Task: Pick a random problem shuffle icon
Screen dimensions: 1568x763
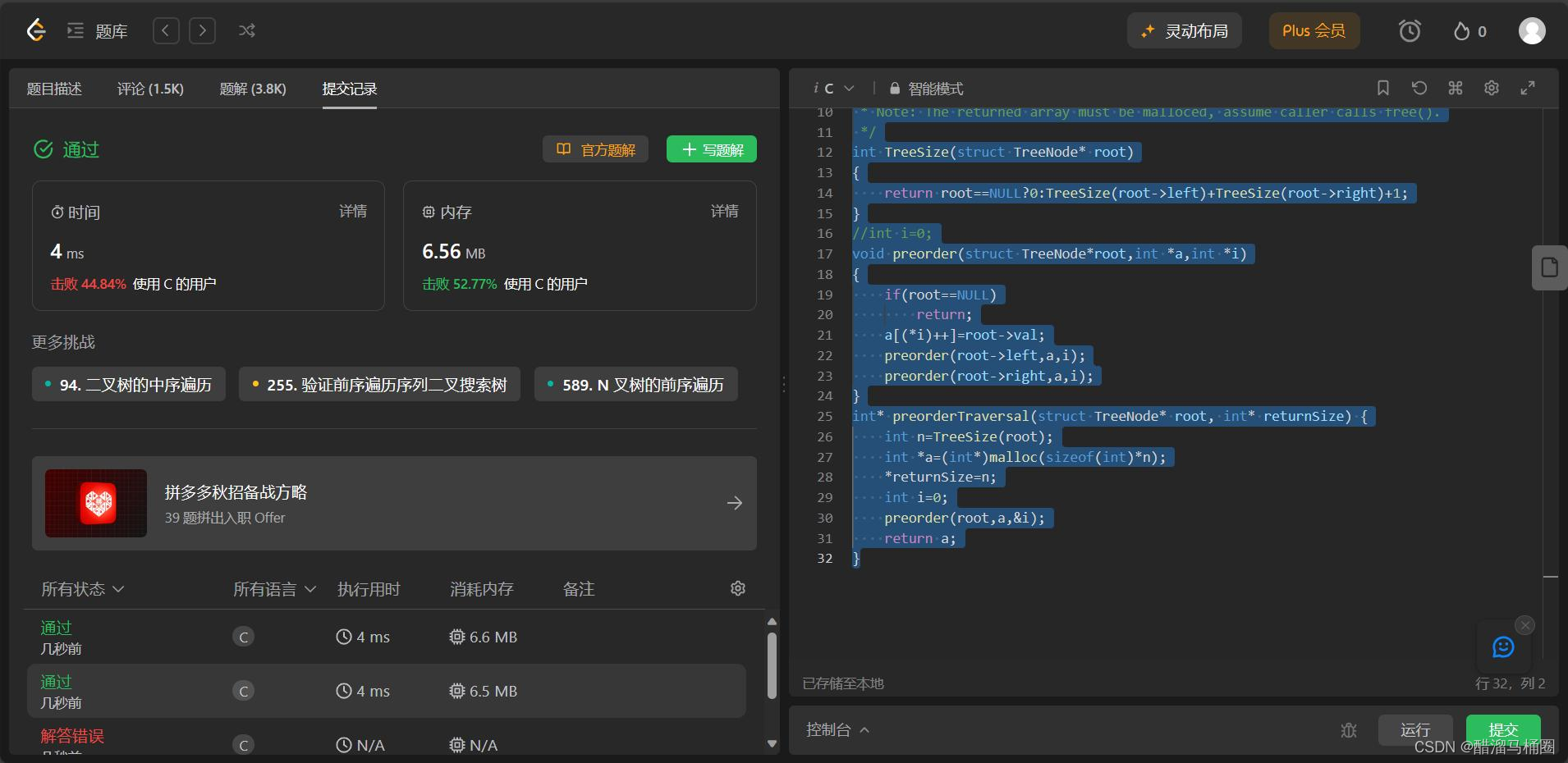Action: click(x=247, y=31)
